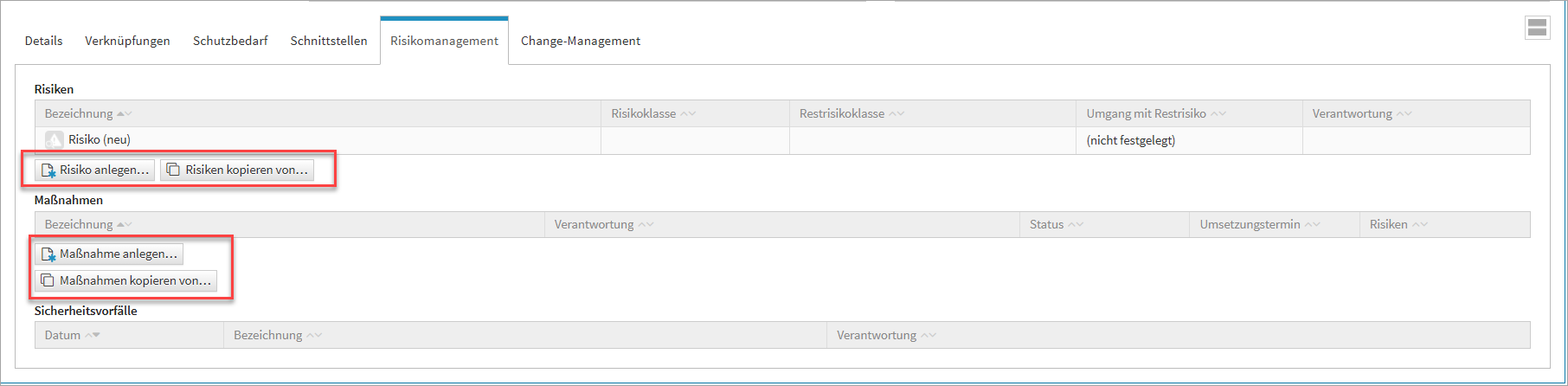Image resolution: width=1568 pixels, height=386 pixels.
Task: Open the Change-Management tab
Action: point(581,41)
